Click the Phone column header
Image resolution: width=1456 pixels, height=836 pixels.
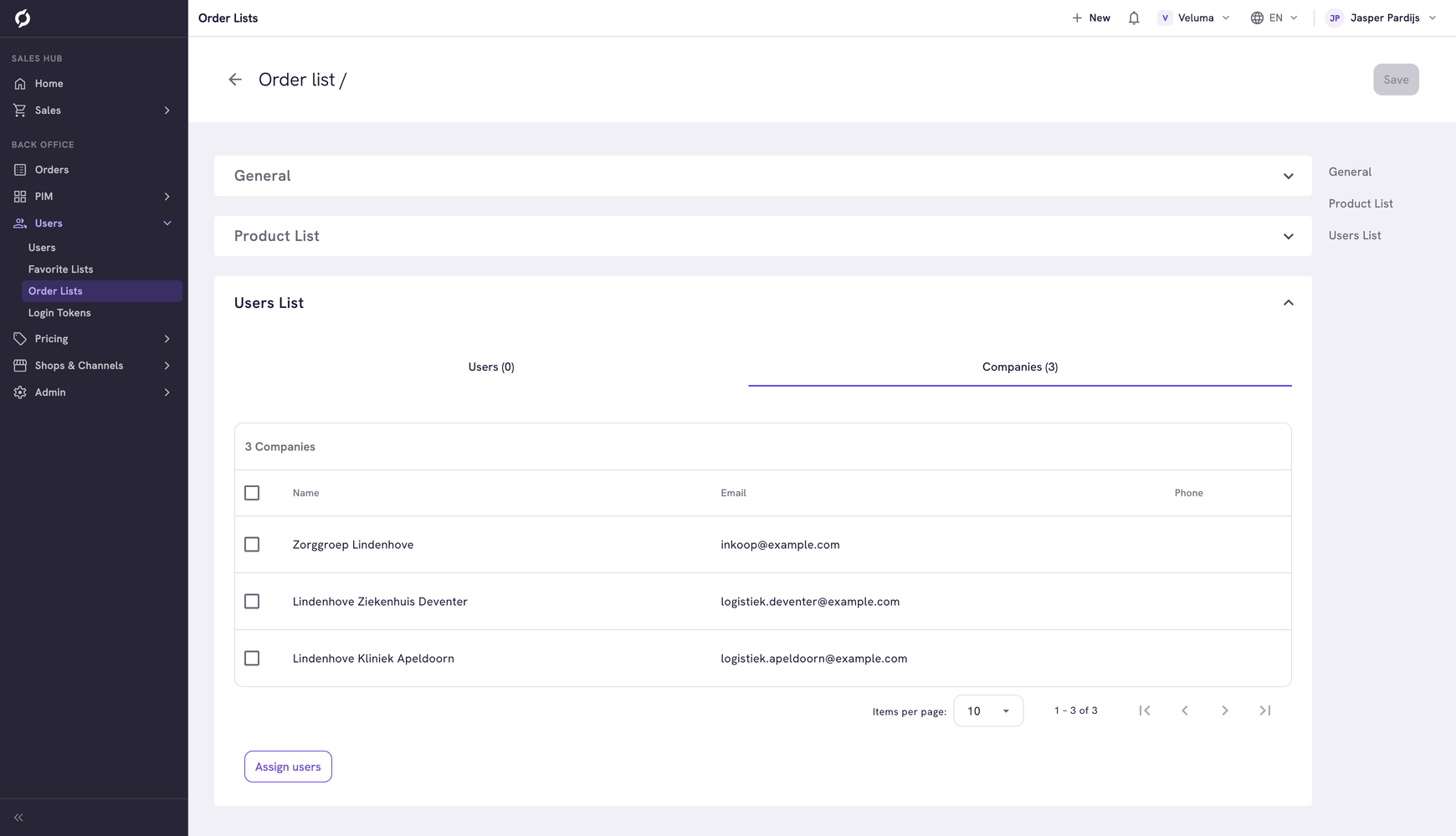1188,493
